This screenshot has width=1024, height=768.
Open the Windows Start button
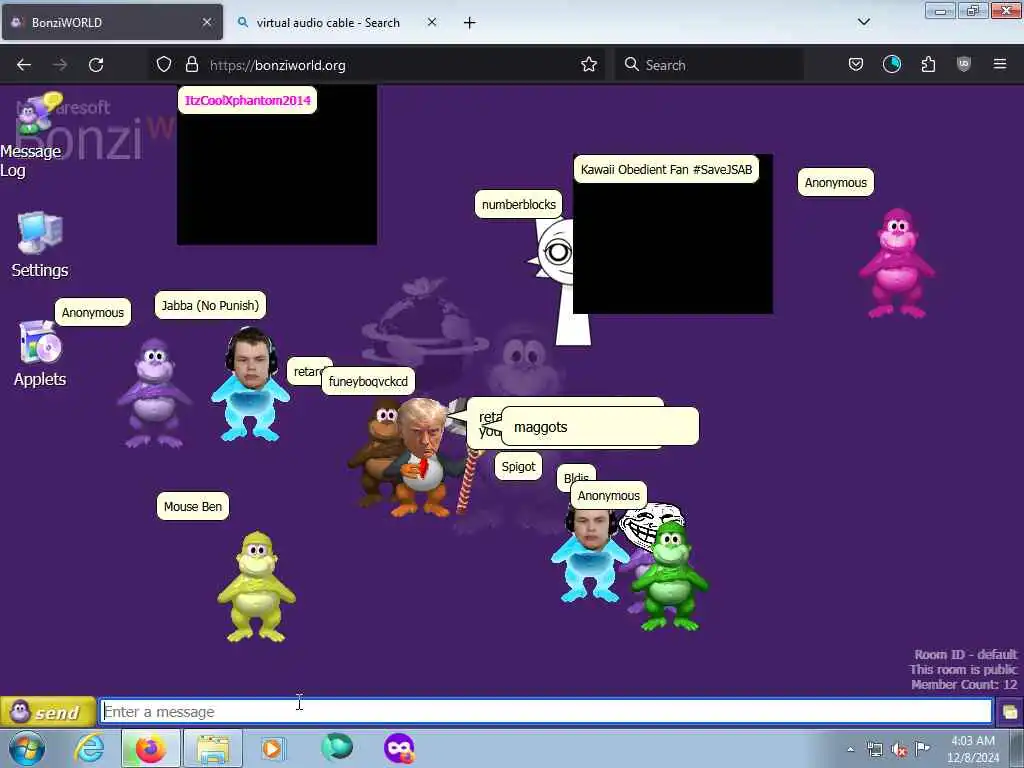pyautogui.click(x=25, y=748)
